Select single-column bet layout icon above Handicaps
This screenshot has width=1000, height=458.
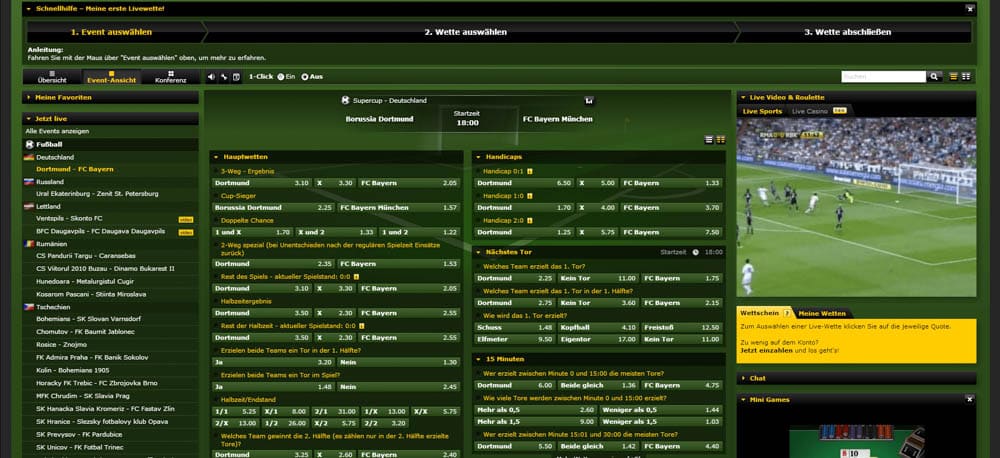pyautogui.click(x=709, y=140)
